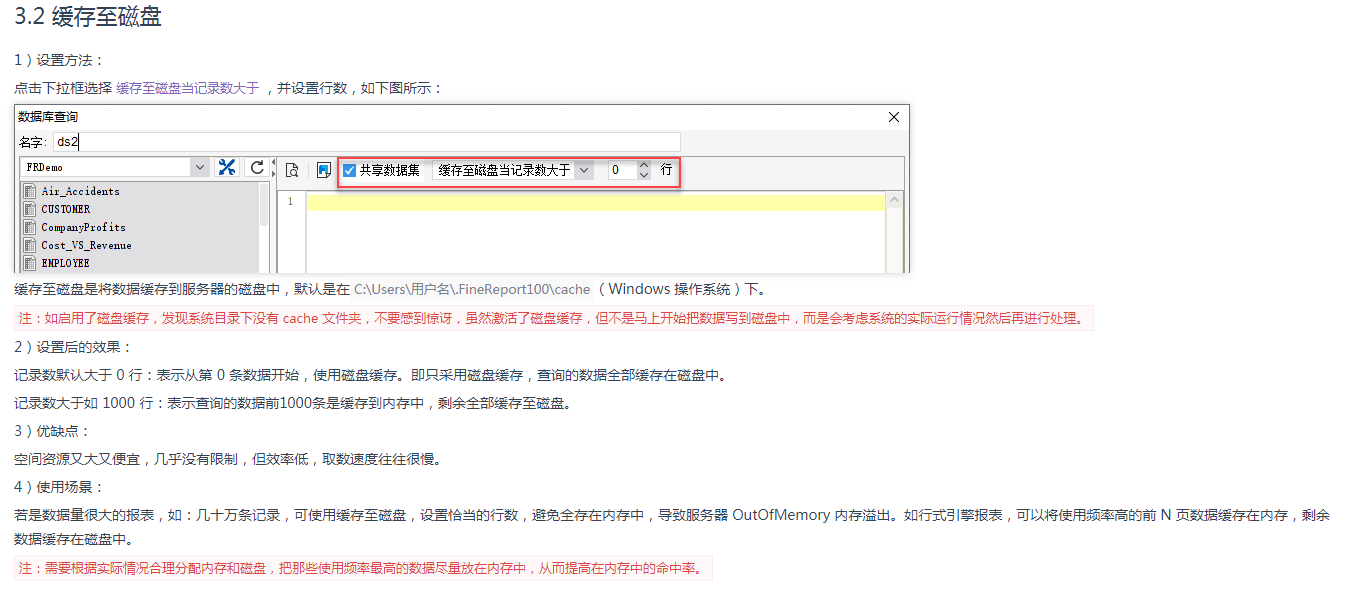Click the CUSTOMER table icon
1357x600 pixels.
[x=29, y=209]
